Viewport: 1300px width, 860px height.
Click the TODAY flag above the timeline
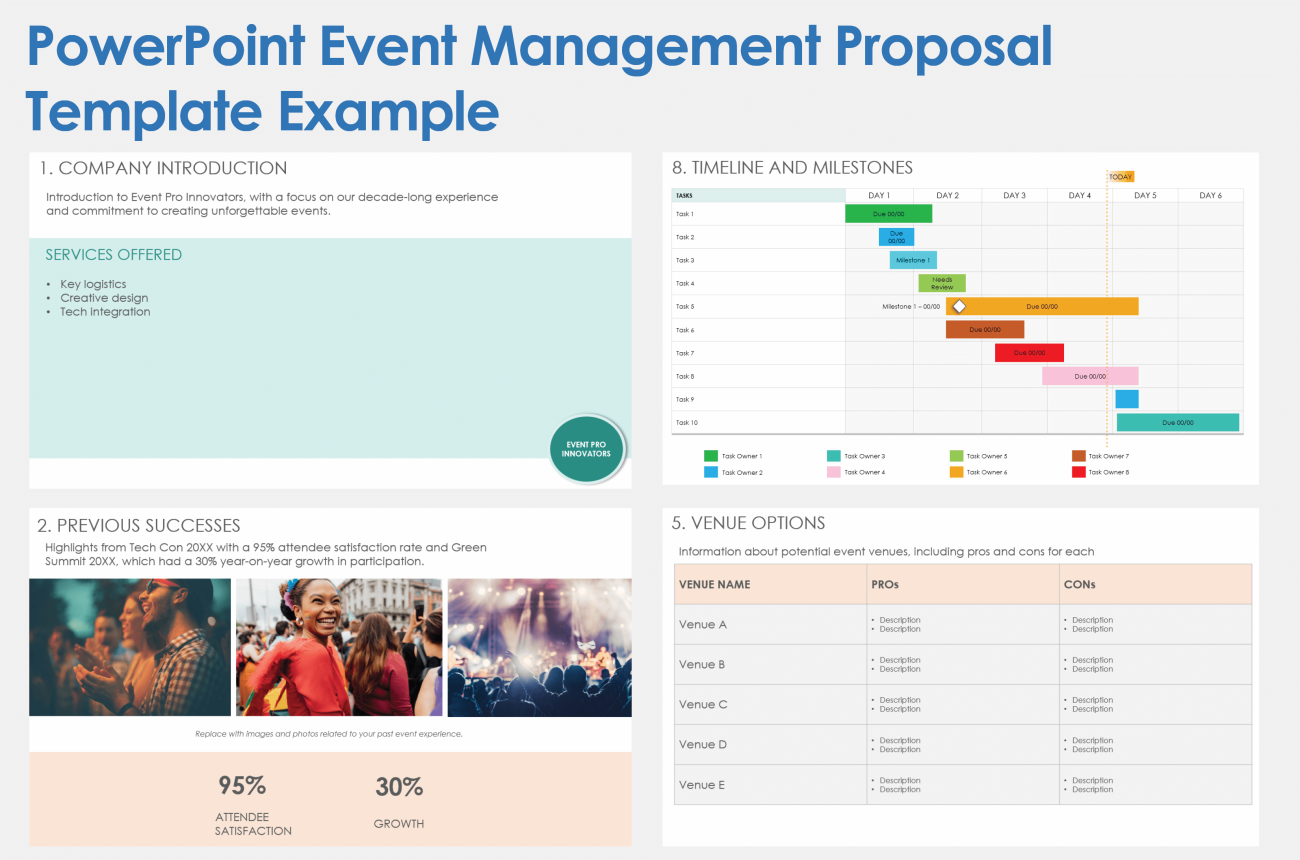pyautogui.click(x=1122, y=175)
